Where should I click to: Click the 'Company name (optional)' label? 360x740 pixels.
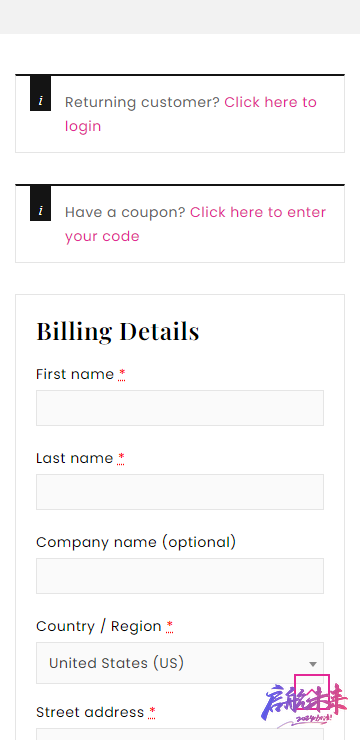tap(136, 542)
